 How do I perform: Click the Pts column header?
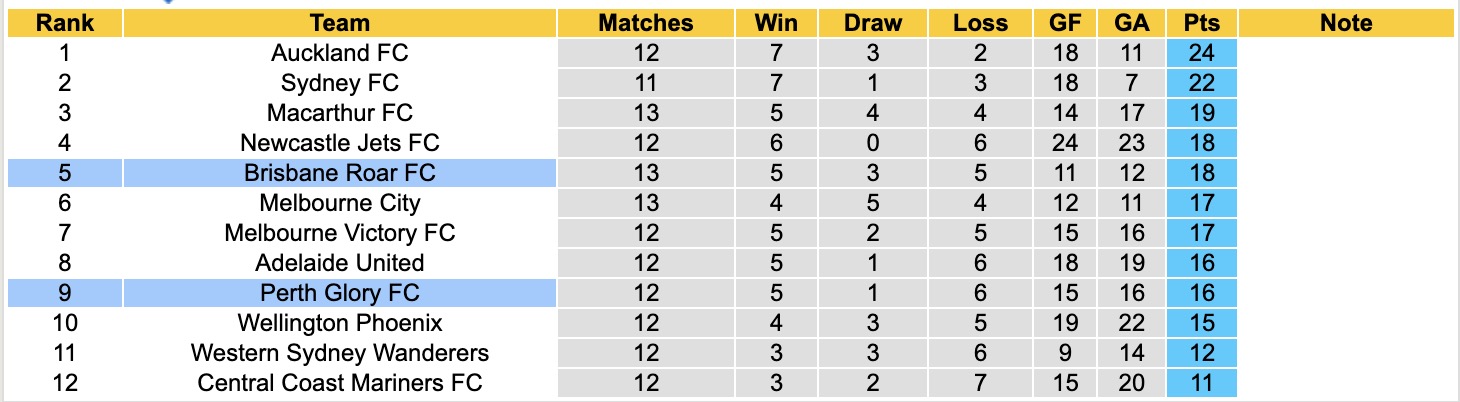coord(1201,23)
